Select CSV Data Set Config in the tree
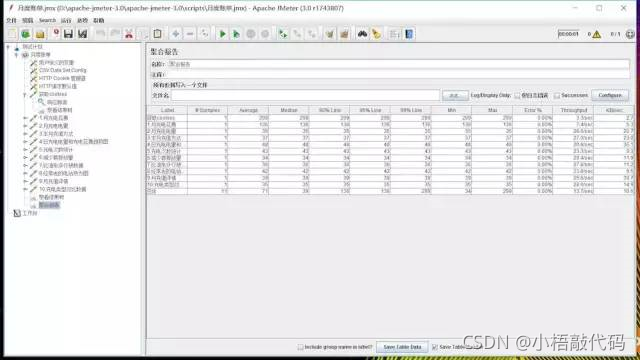 click(62, 70)
